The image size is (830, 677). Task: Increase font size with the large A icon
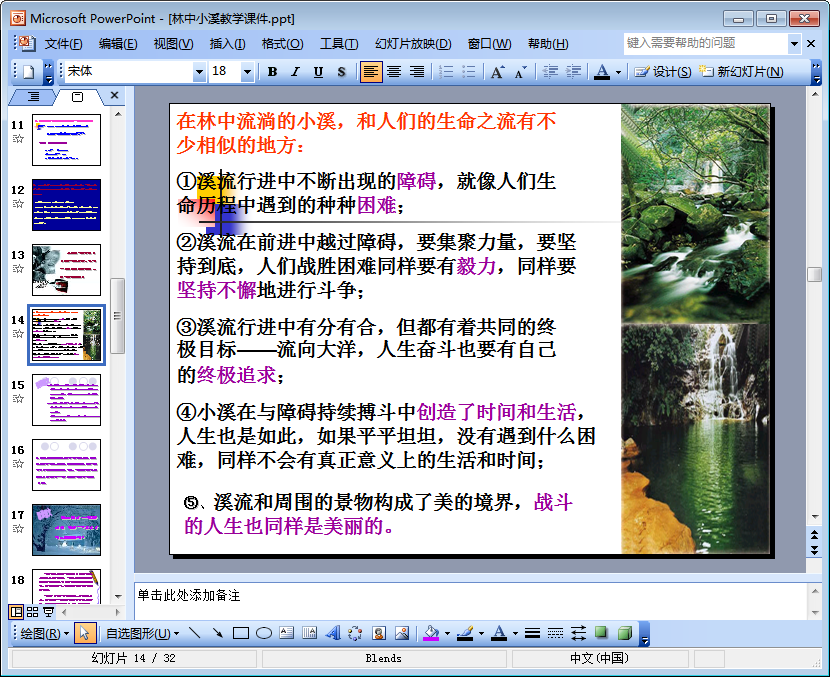tap(497, 71)
